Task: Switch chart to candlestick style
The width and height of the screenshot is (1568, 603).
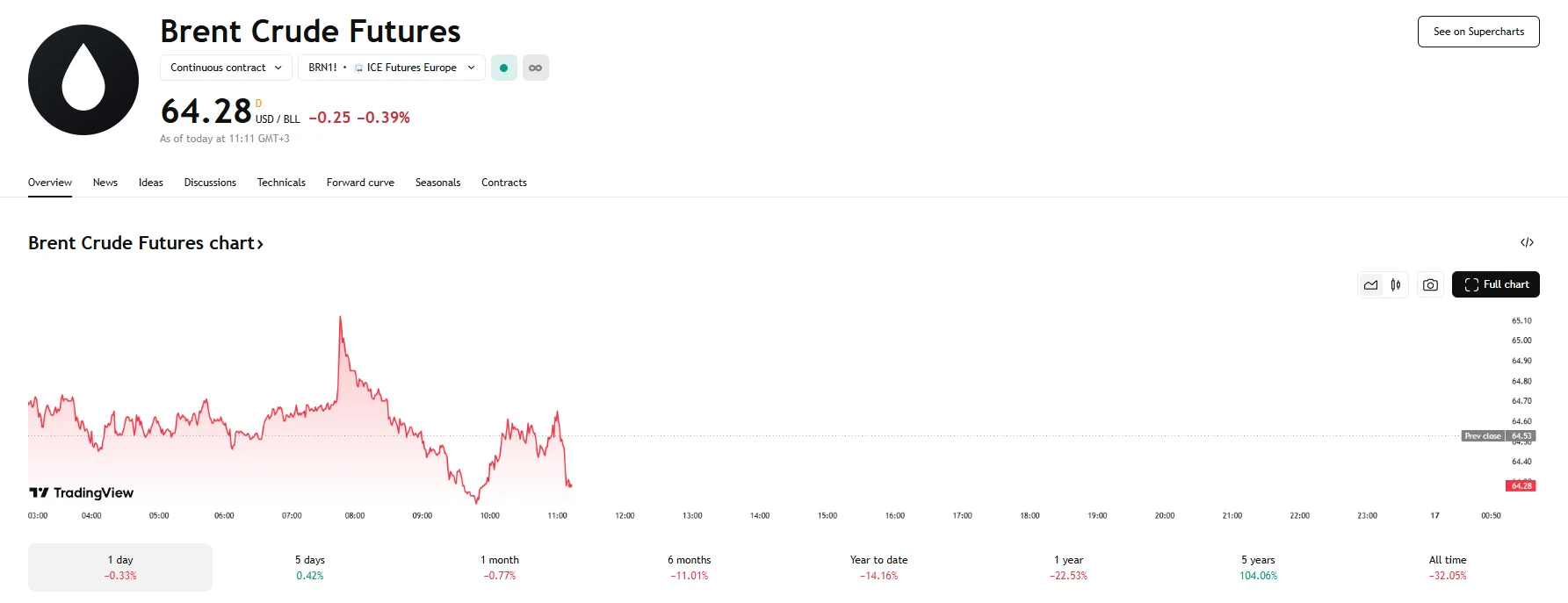Action: coord(1396,284)
